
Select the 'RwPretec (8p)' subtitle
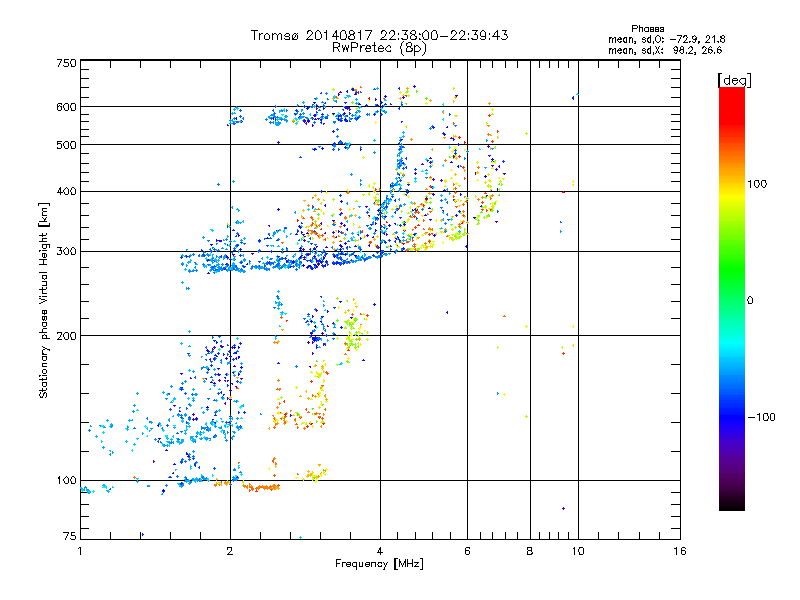(x=379, y=48)
